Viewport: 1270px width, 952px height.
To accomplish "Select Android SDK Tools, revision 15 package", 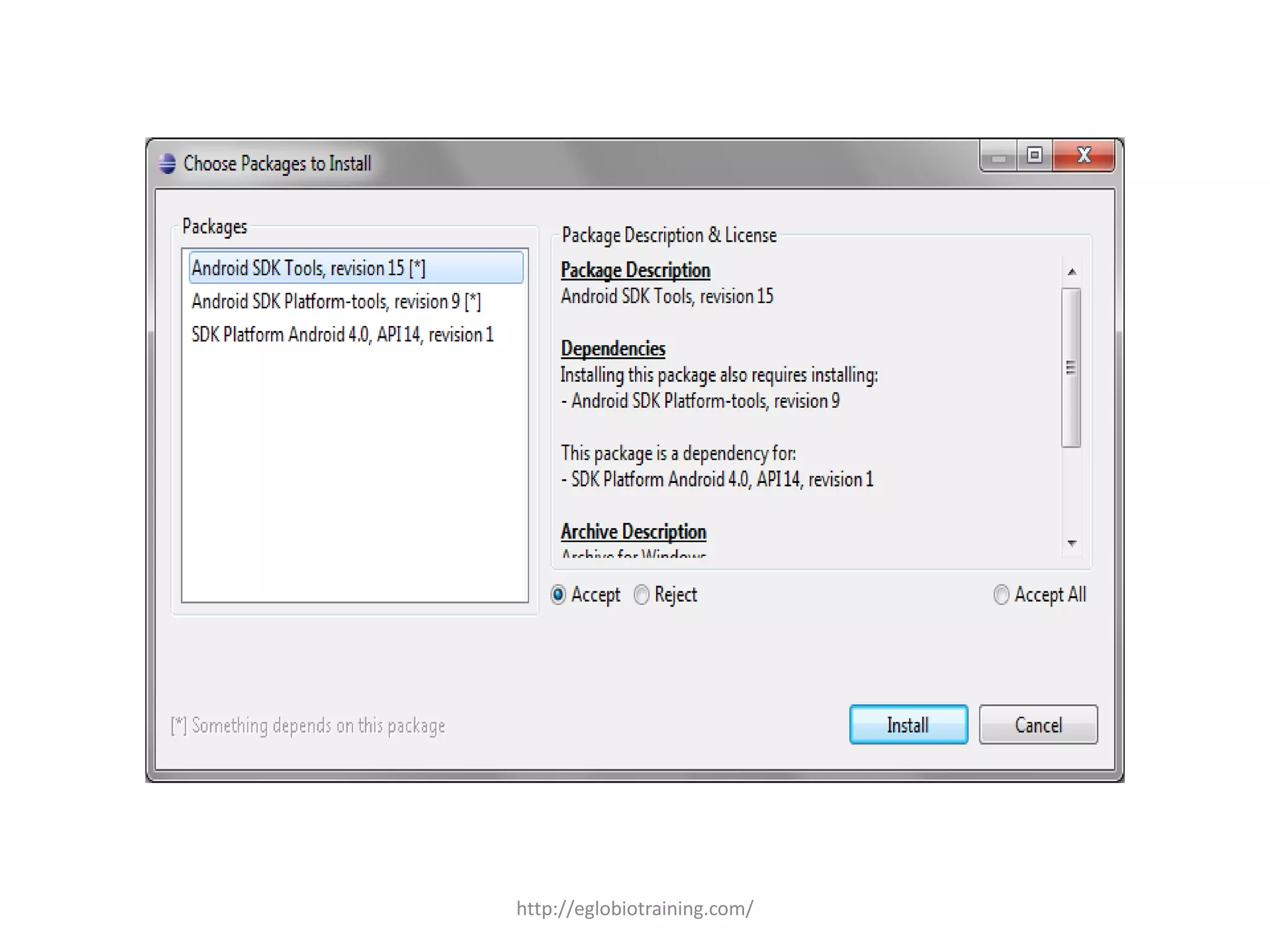I will pos(356,268).
